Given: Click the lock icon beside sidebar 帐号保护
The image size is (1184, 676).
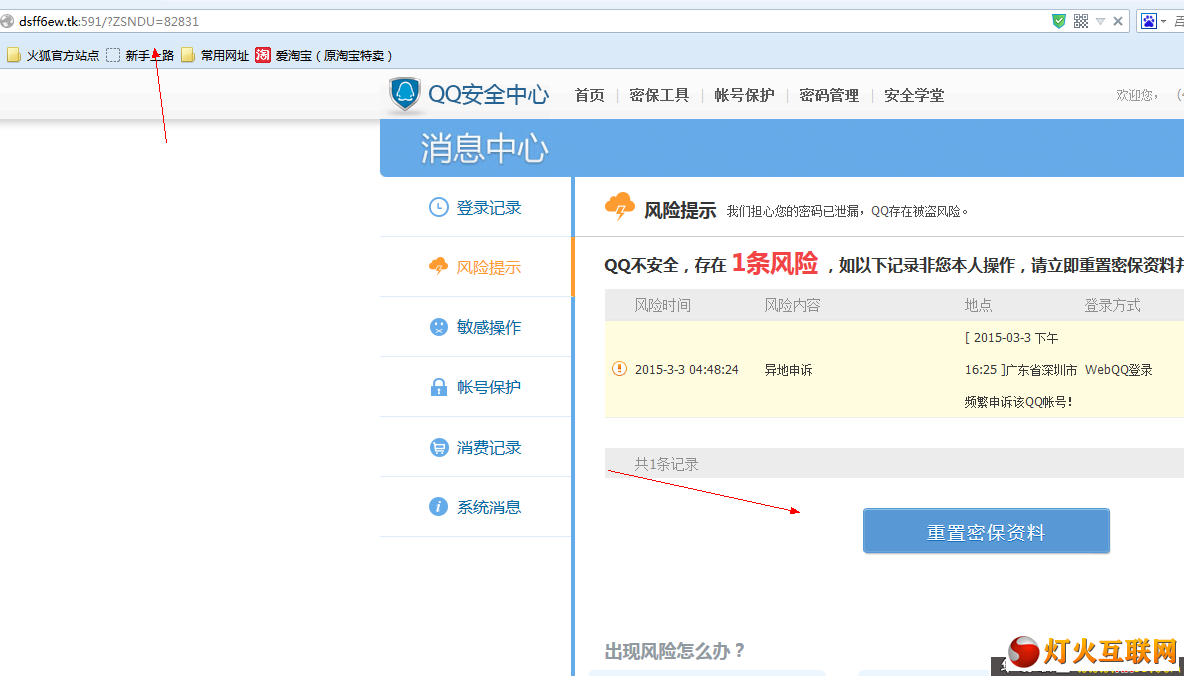Looking at the screenshot, I should tap(439, 387).
